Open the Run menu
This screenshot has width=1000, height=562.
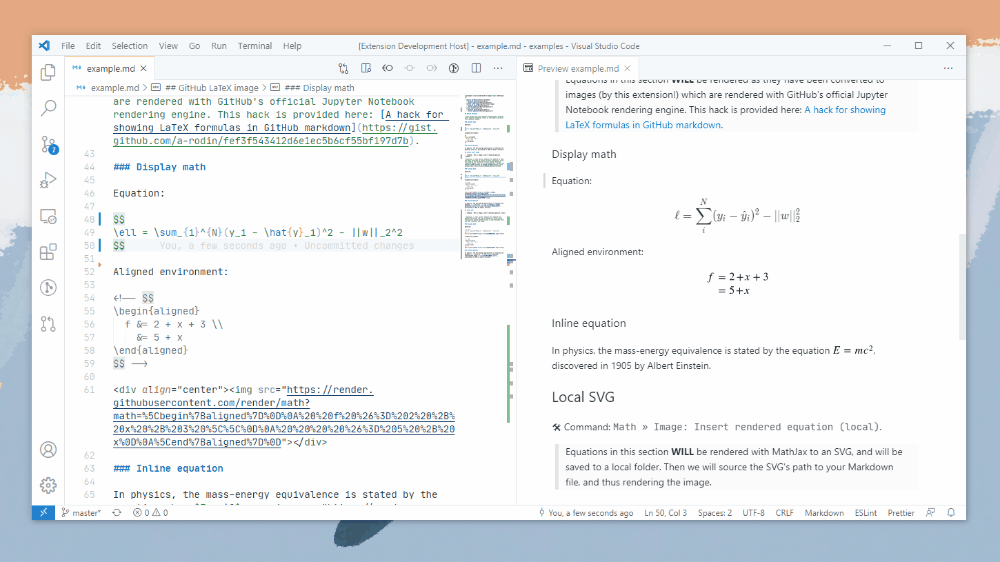pos(219,46)
